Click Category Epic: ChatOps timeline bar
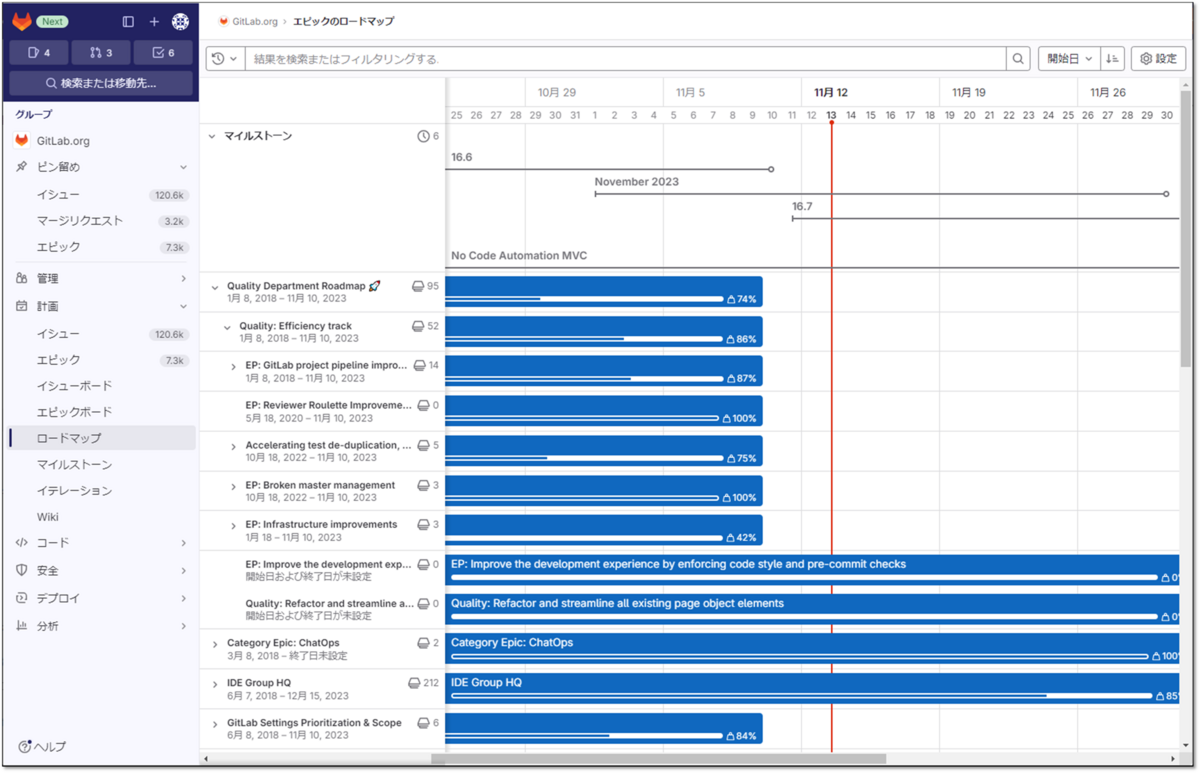Viewport: 1200px width, 773px height. (812, 649)
